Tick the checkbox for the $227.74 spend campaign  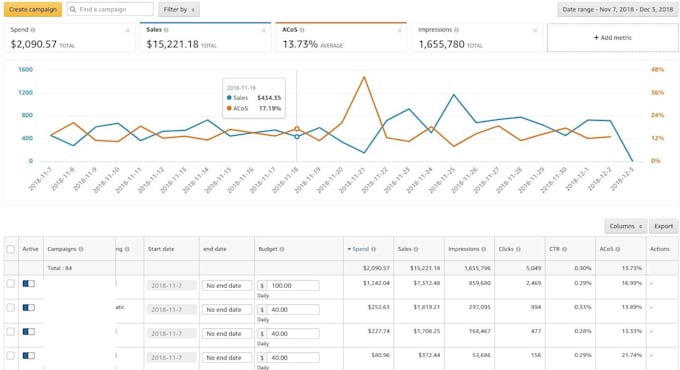(x=11, y=331)
